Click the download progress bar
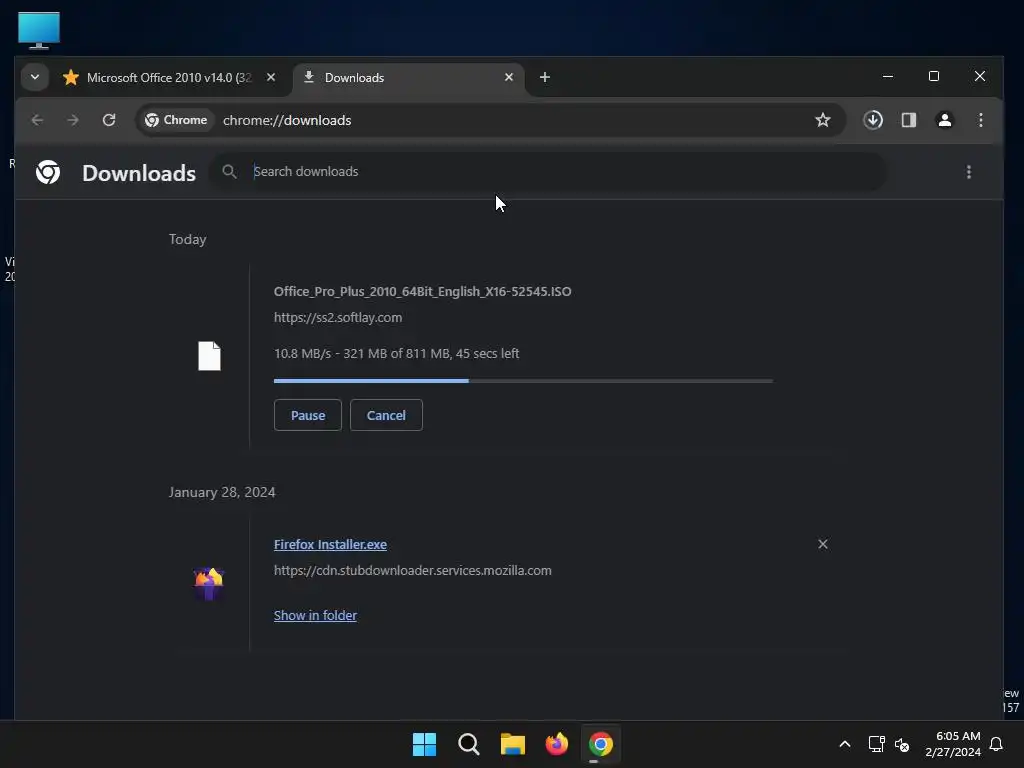This screenshot has width=1024, height=768. [x=524, y=380]
